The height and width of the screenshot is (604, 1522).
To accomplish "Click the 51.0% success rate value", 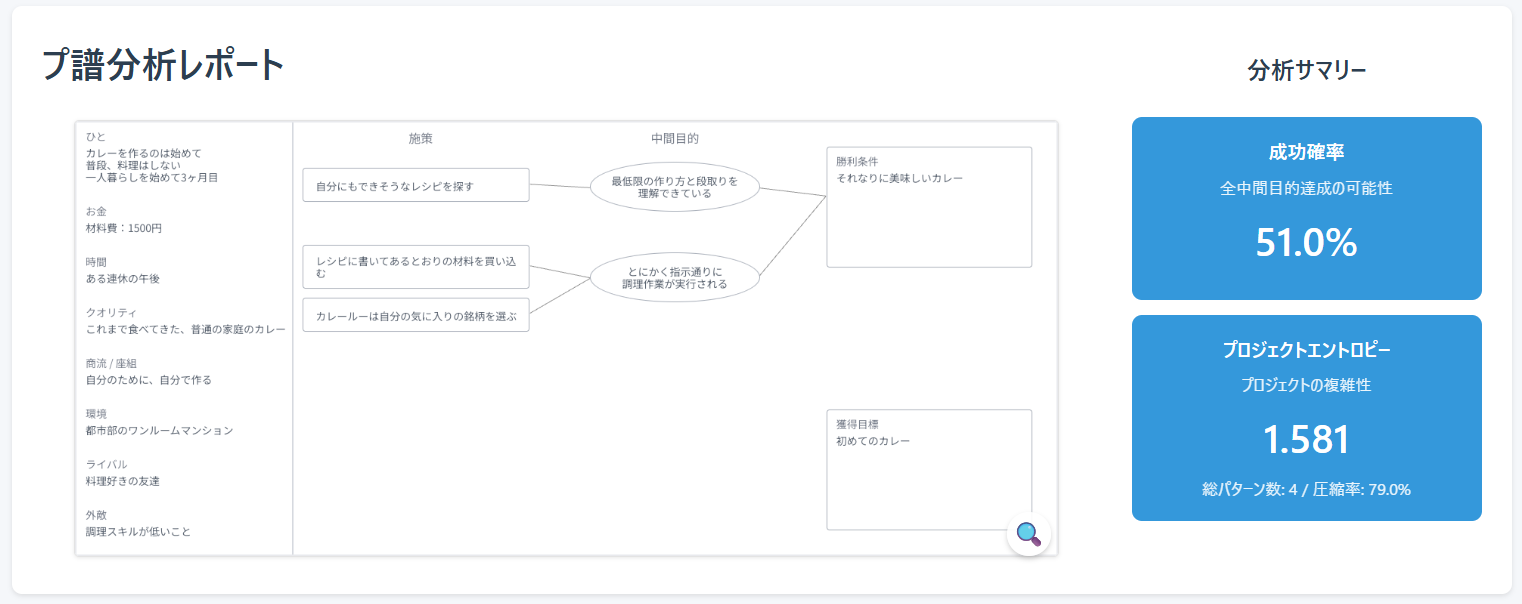I will tap(1306, 243).
